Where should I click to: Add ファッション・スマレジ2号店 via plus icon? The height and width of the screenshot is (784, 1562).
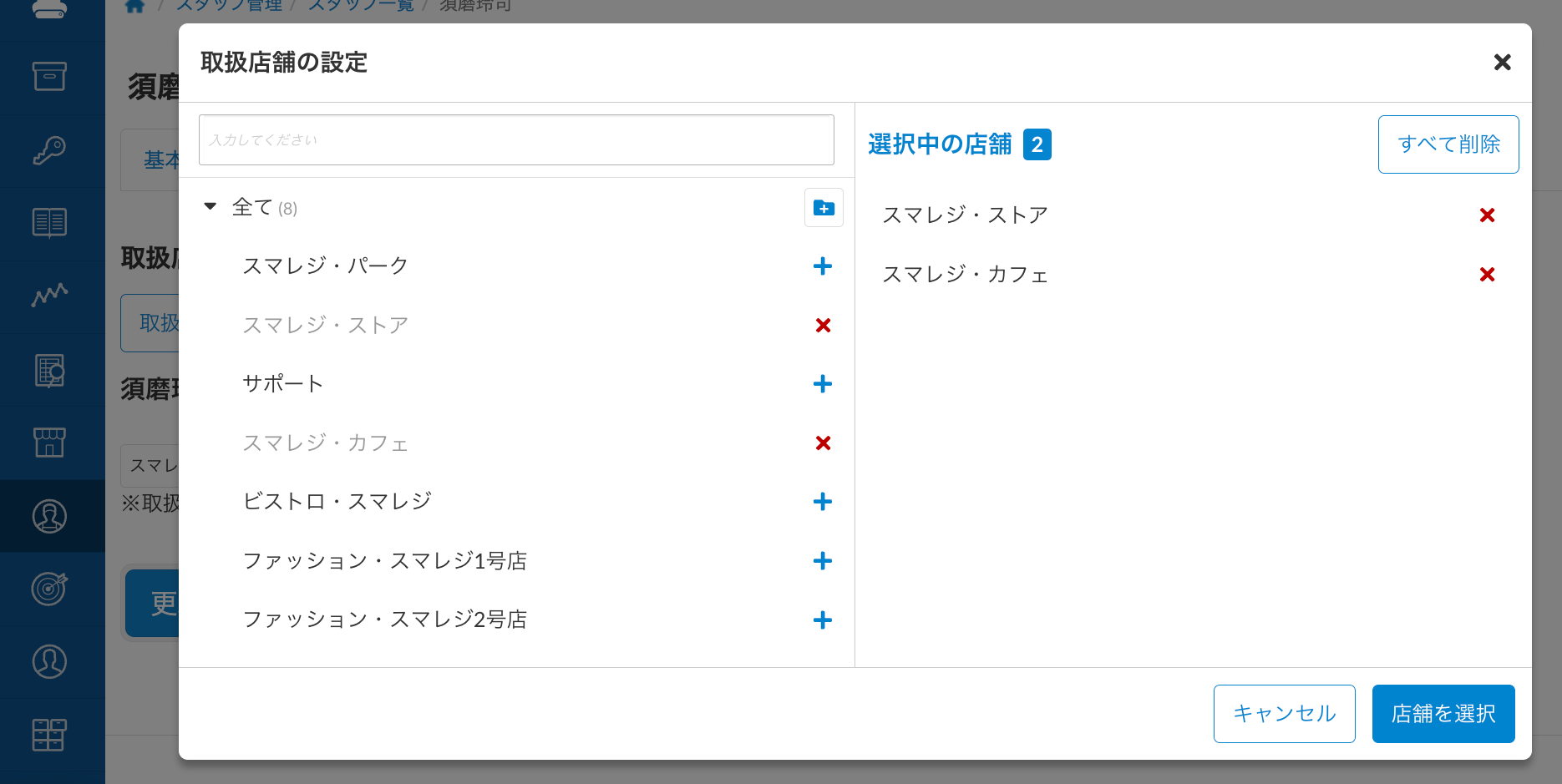(x=822, y=620)
